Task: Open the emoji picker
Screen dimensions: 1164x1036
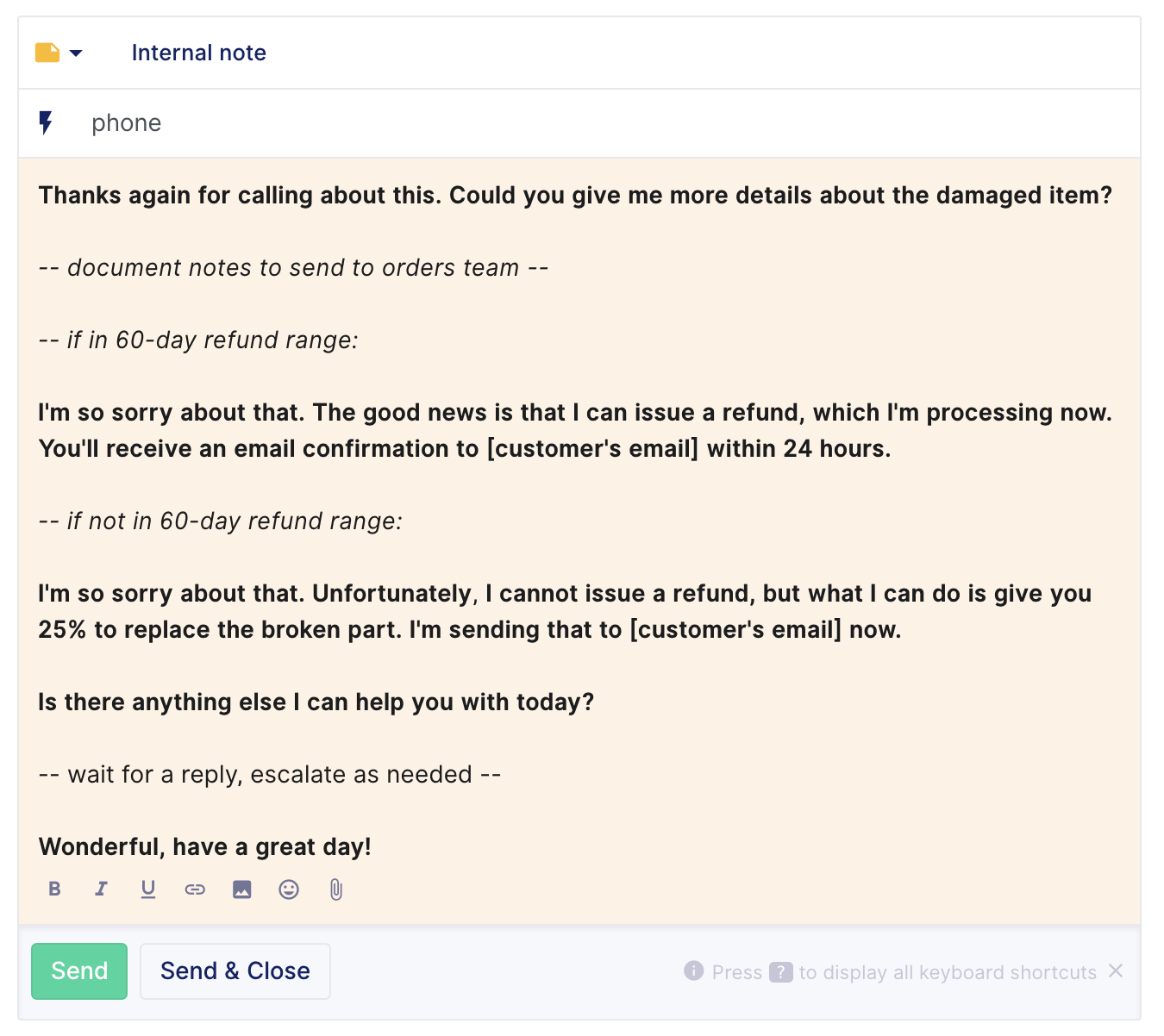Action: click(289, 889)
